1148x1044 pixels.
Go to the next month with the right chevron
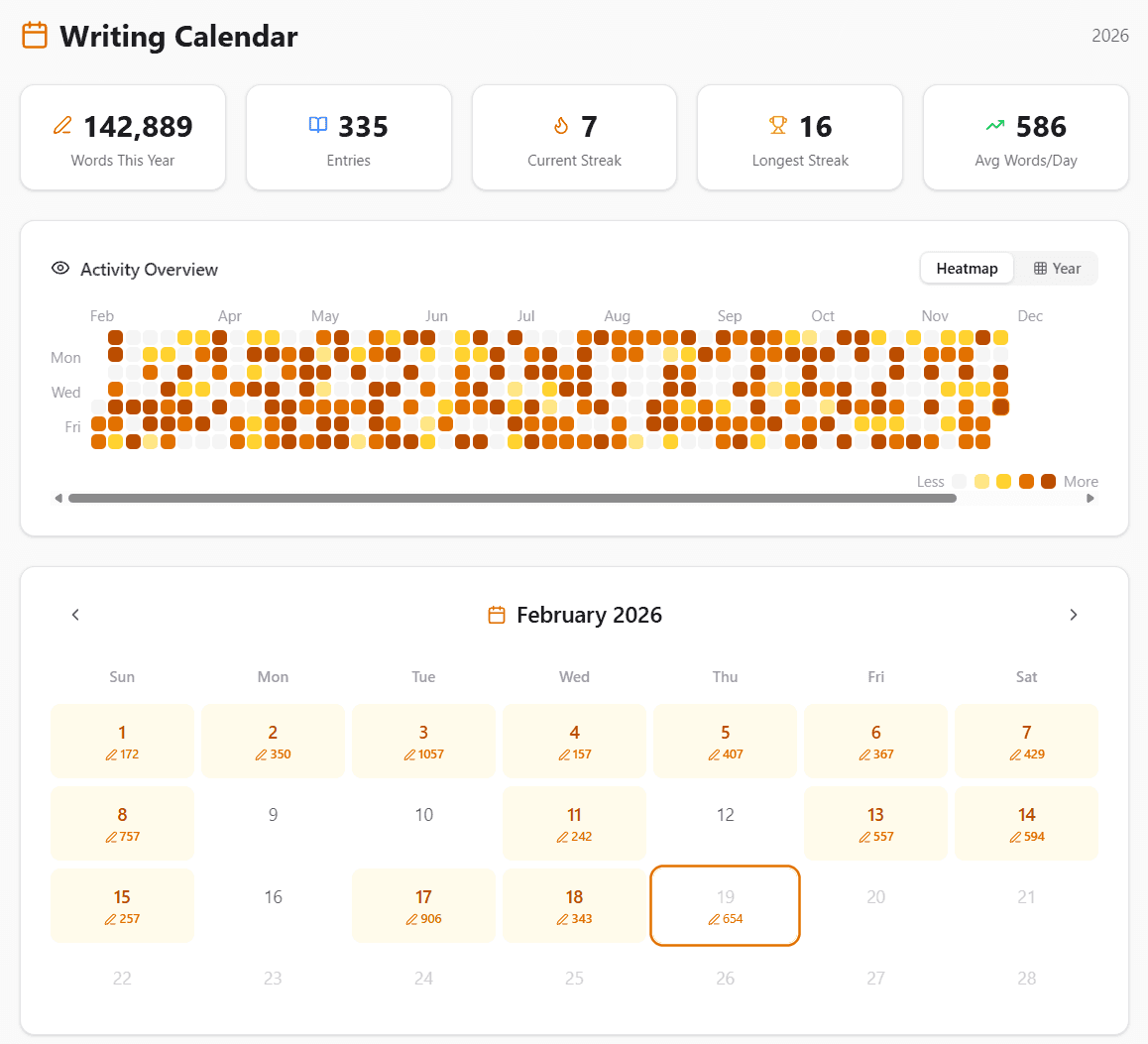[1073, 614]
